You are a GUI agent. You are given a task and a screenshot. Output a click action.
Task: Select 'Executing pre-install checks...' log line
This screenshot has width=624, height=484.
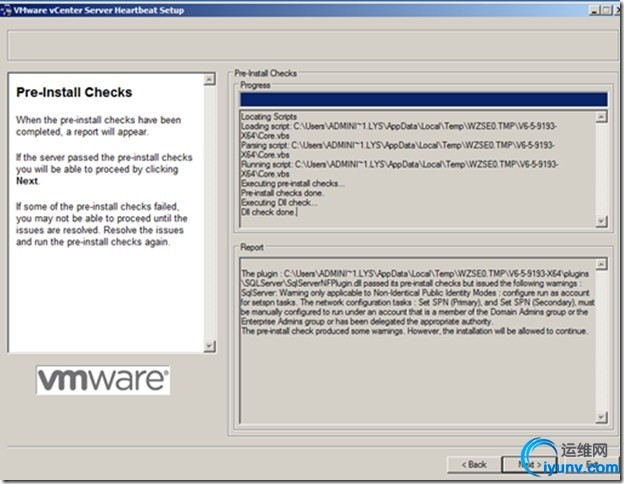coord(293,183)
